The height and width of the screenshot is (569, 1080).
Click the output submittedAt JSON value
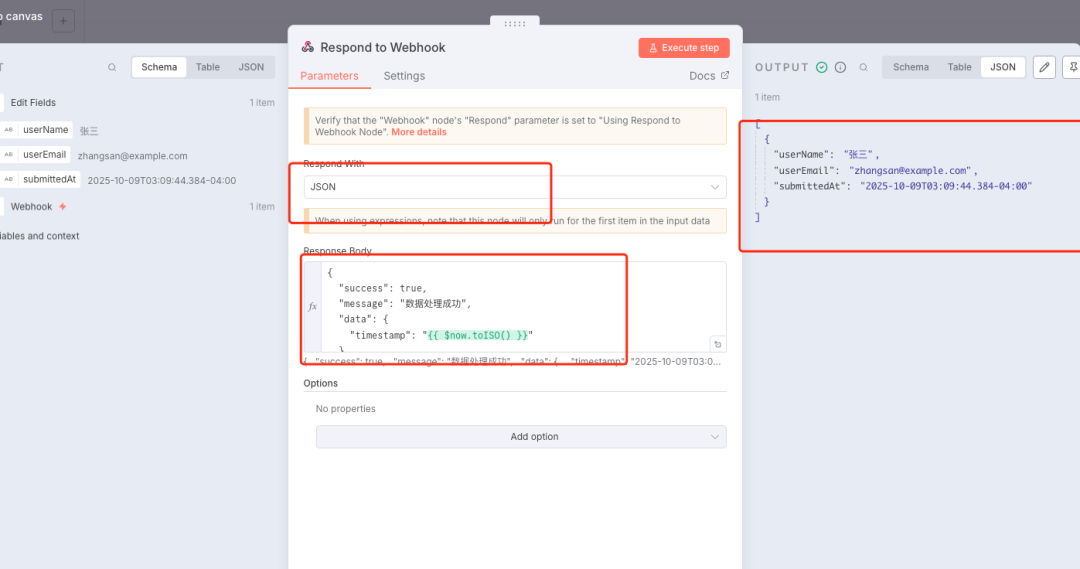coord(946,186)
